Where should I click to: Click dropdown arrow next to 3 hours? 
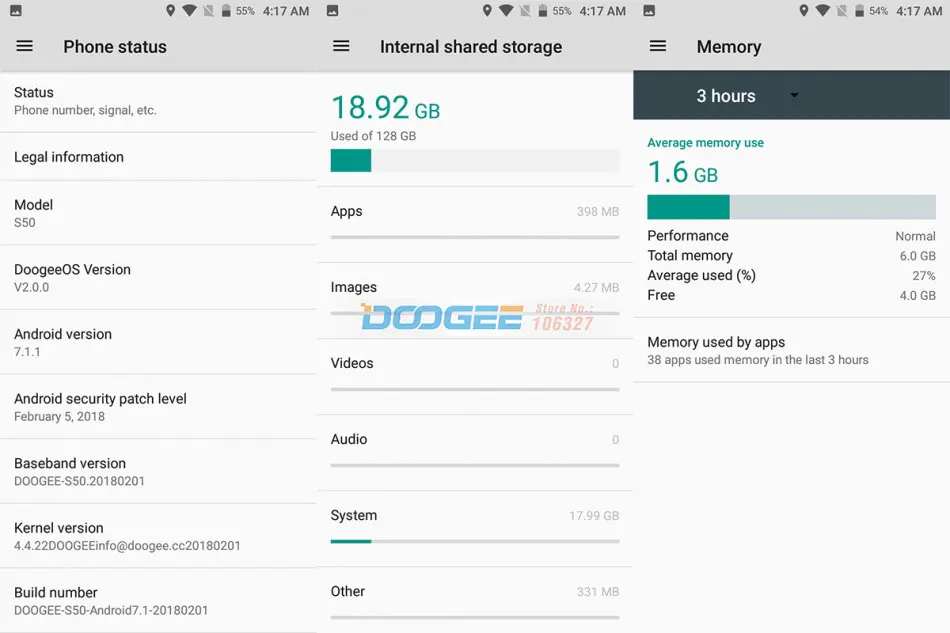794,95
